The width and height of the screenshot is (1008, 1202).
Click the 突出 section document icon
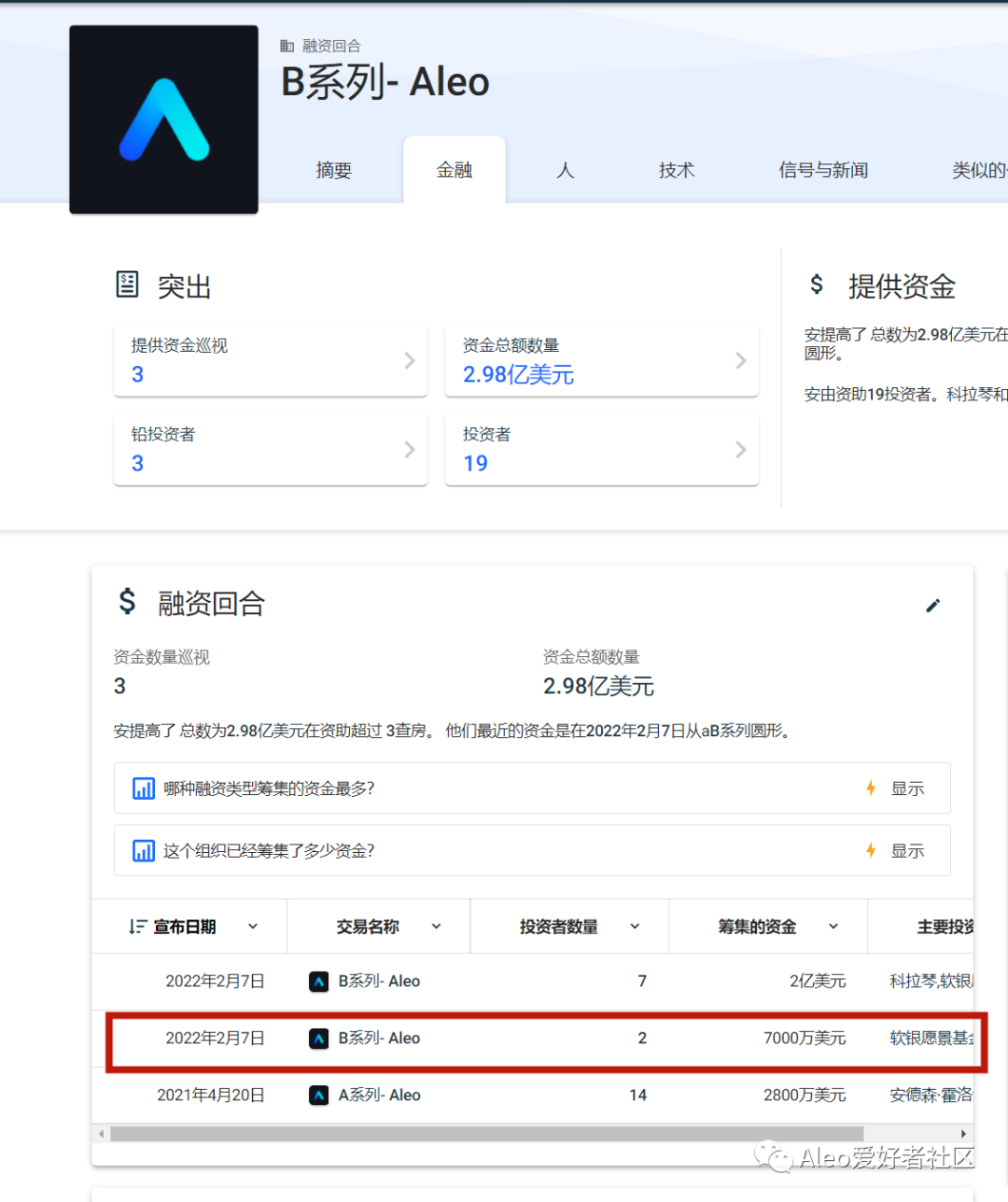pos(127,285)
